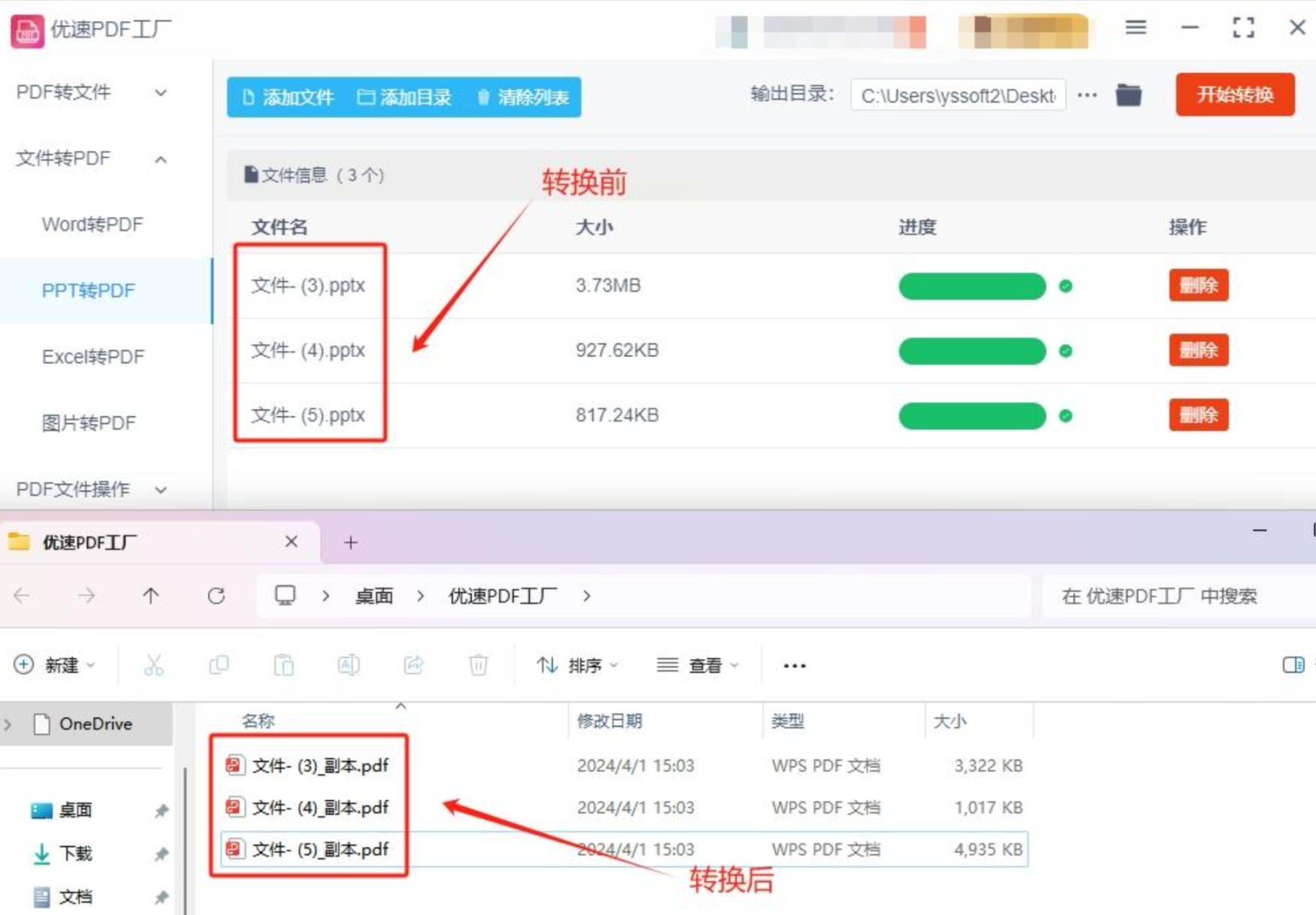This screenshot has width=1316, height=915.
Task: Toggle the Explorer preview pane icon
Action: (1293, 665)
